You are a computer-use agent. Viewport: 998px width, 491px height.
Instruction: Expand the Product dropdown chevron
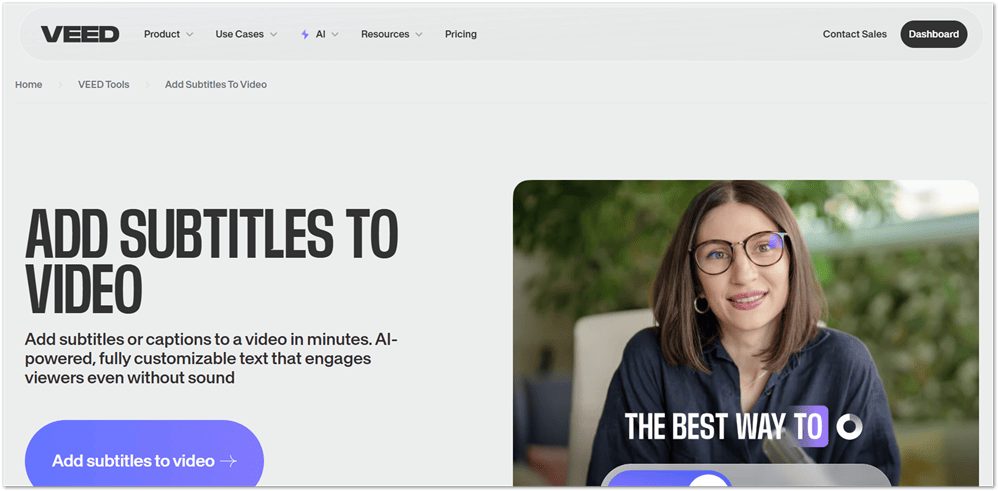pos(189,34)
